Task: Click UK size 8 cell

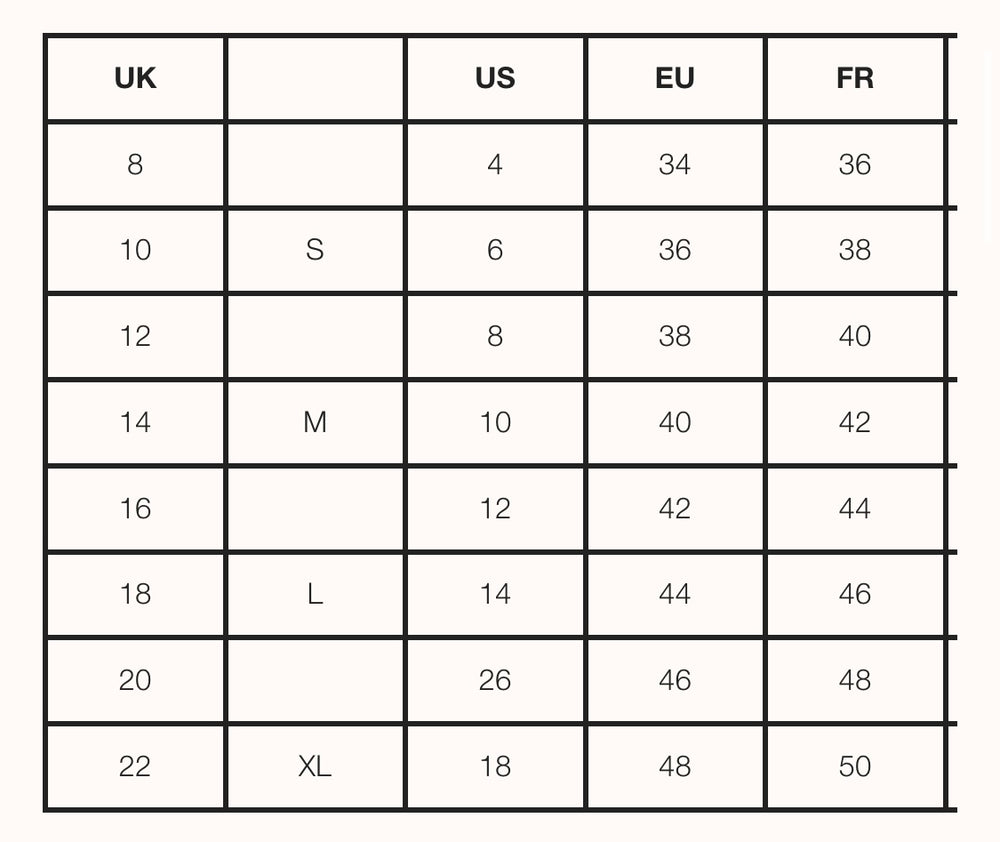Action: 135,164
